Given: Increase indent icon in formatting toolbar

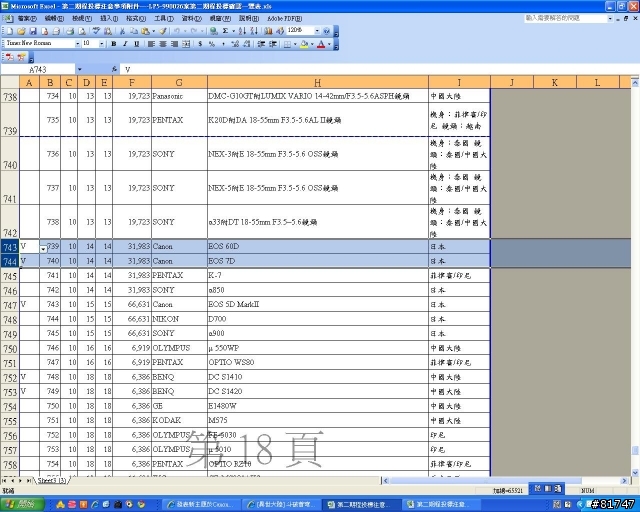Looking at the screenshot, I should pos(273,44).
